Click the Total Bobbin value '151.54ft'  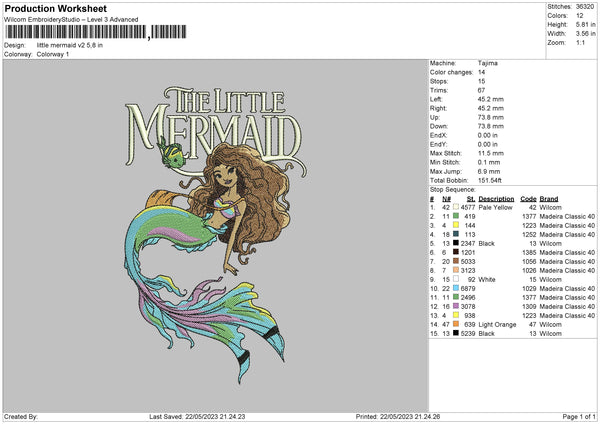click(x=489, y=180)
